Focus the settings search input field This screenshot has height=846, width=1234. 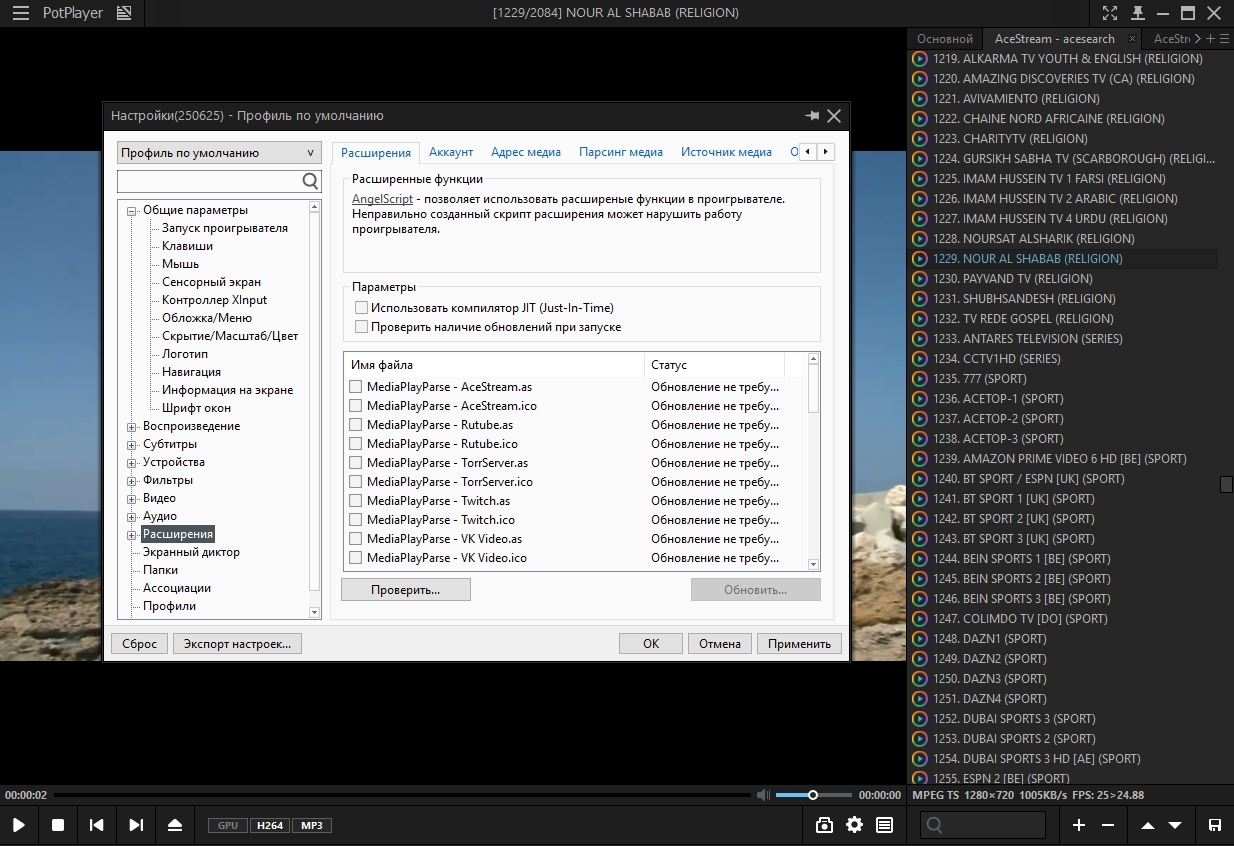click(x=209, y=181)
